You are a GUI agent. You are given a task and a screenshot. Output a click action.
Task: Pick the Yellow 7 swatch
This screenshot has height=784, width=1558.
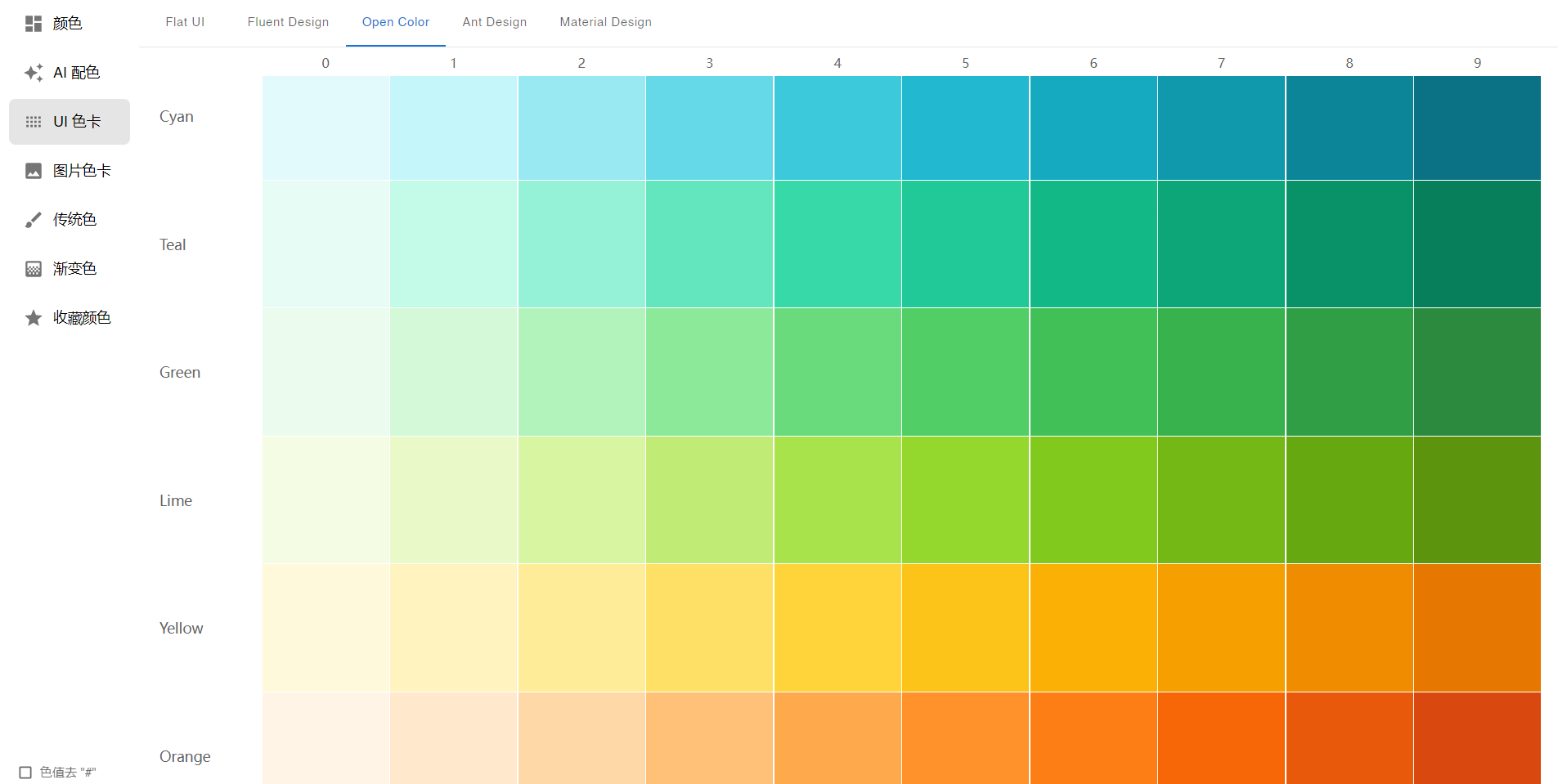(x=1221, y=628)
